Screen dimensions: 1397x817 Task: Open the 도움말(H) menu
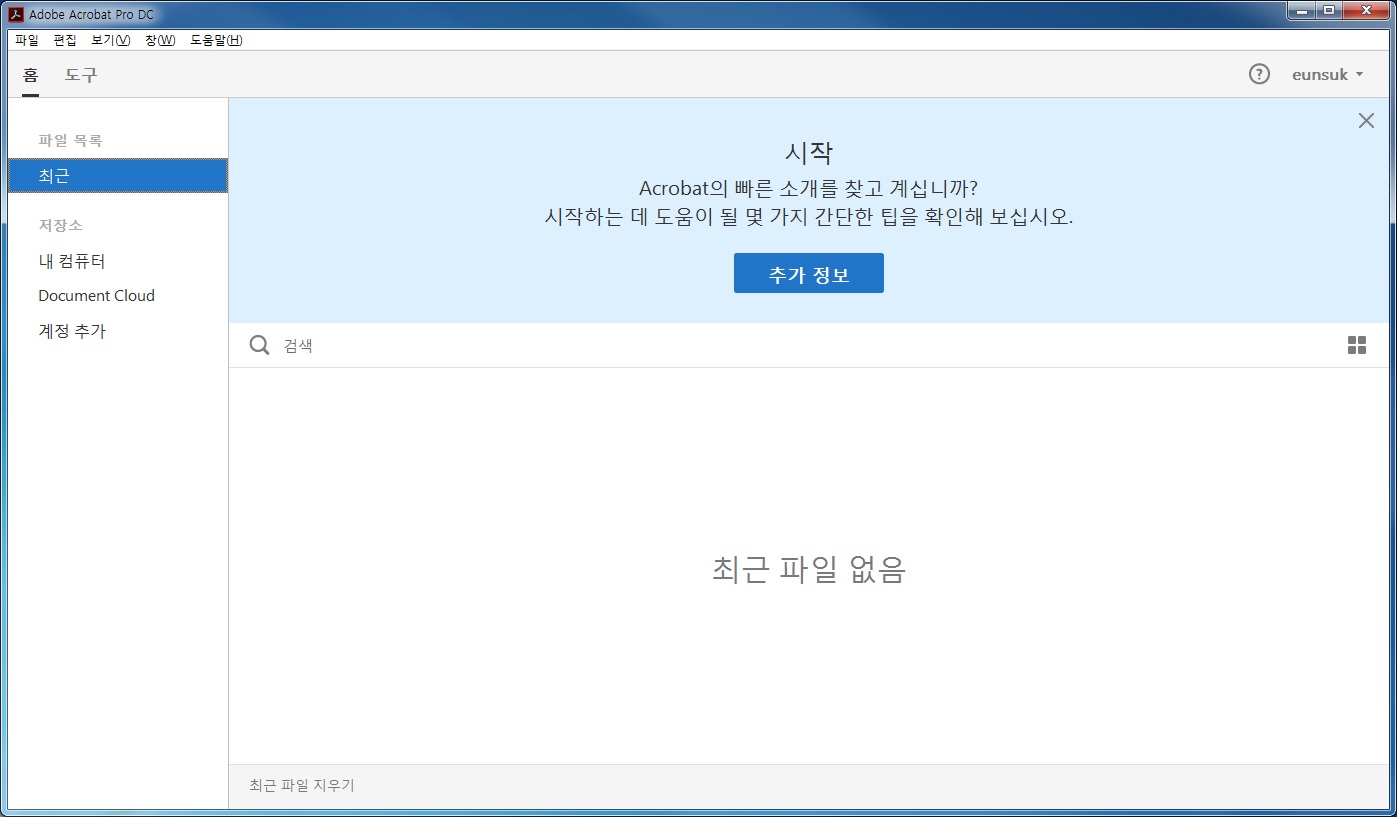click(x=216, y=40)
